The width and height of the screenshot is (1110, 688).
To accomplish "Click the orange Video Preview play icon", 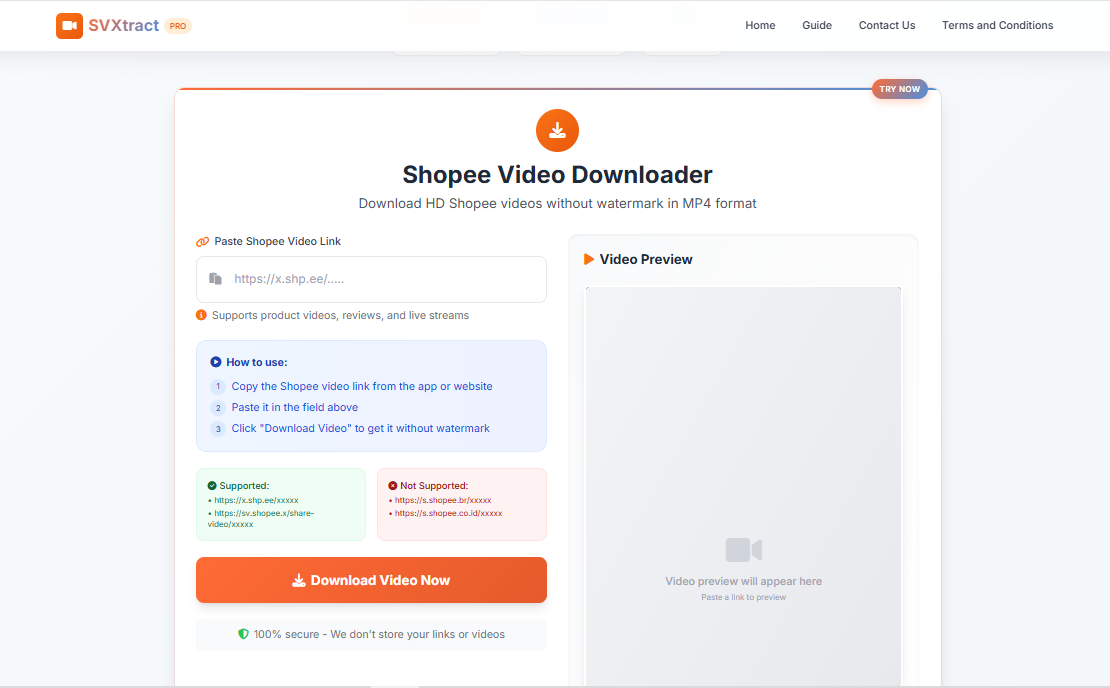I will pyautogui.click(x=588, y=259).
